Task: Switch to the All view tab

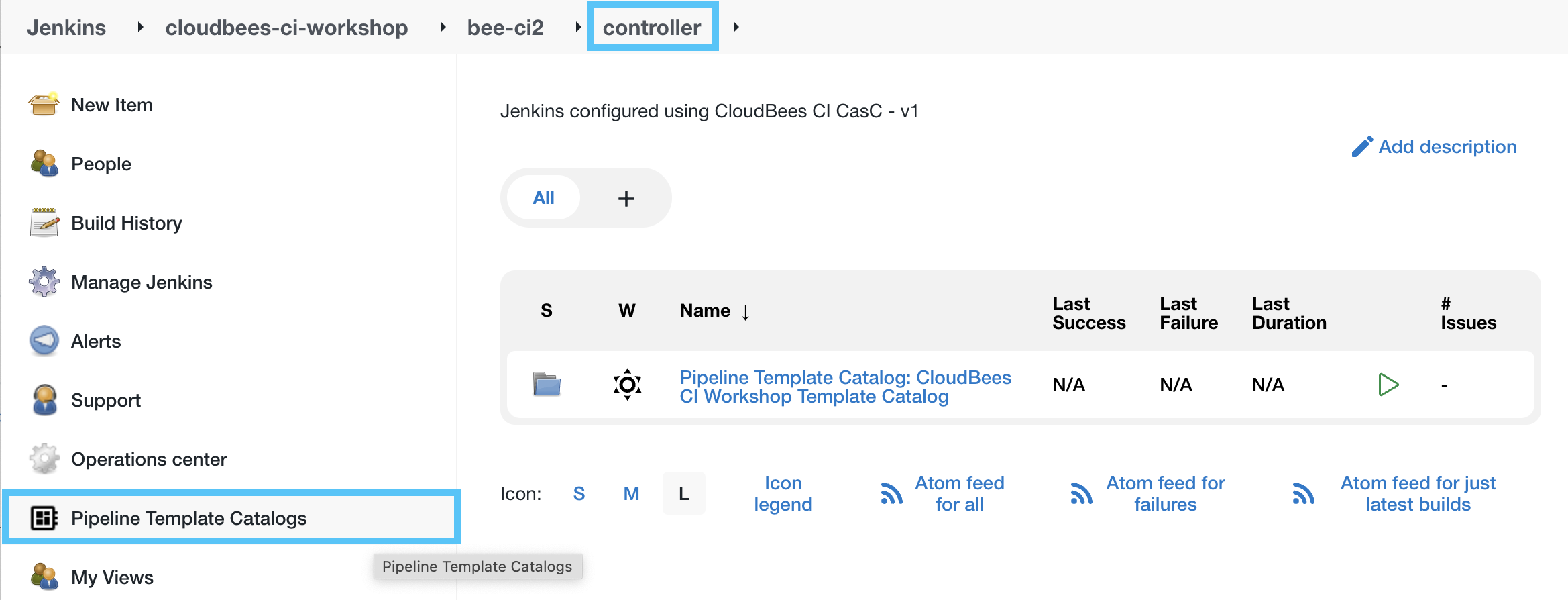Action: pyautogui.click(x=544, y=197)
